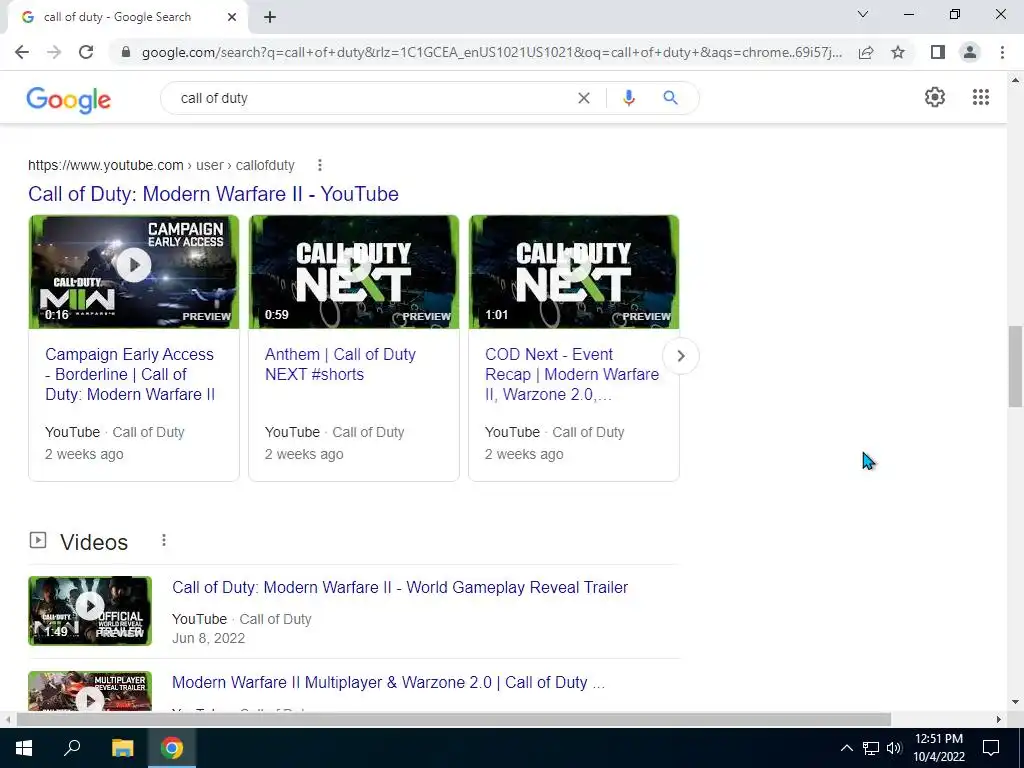View site information via the lock icon

point(125,52)
